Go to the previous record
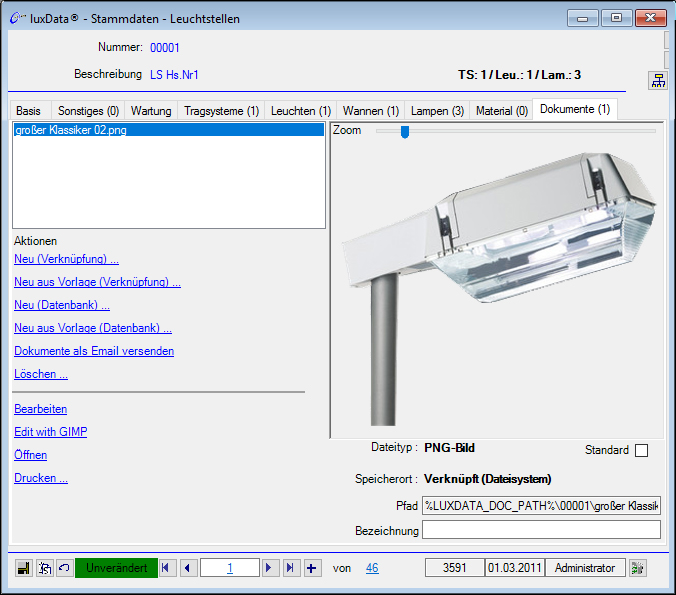The height and width of the screenshot is (595, 676). 188,568
